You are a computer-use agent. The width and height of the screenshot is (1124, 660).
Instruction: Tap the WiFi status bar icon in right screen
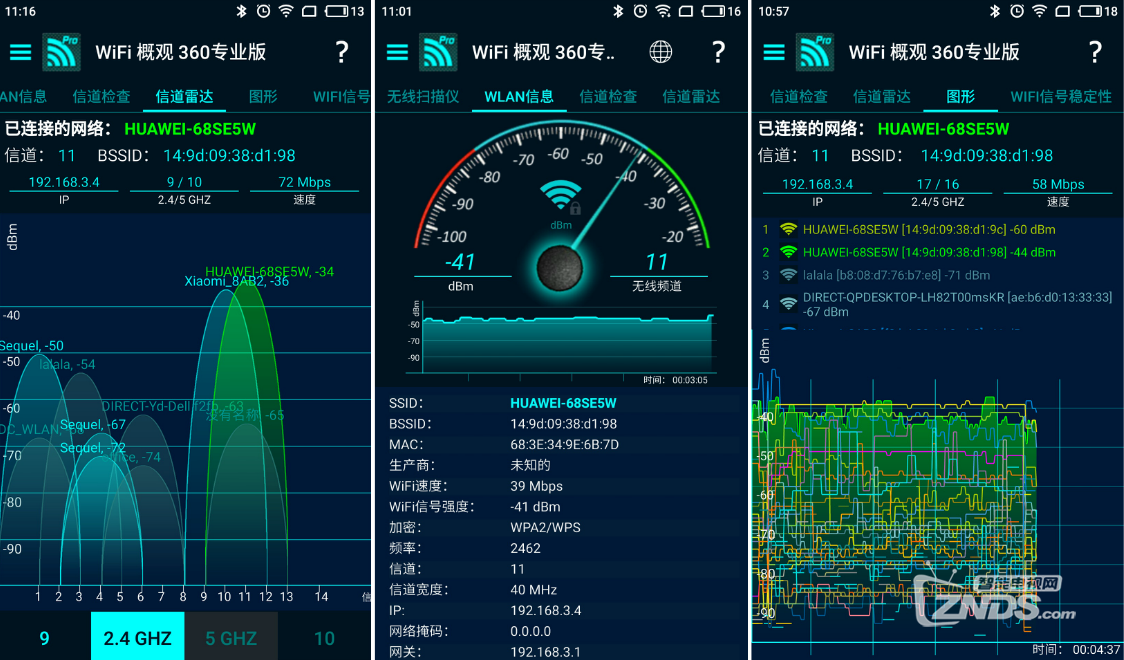[1039, 11]
